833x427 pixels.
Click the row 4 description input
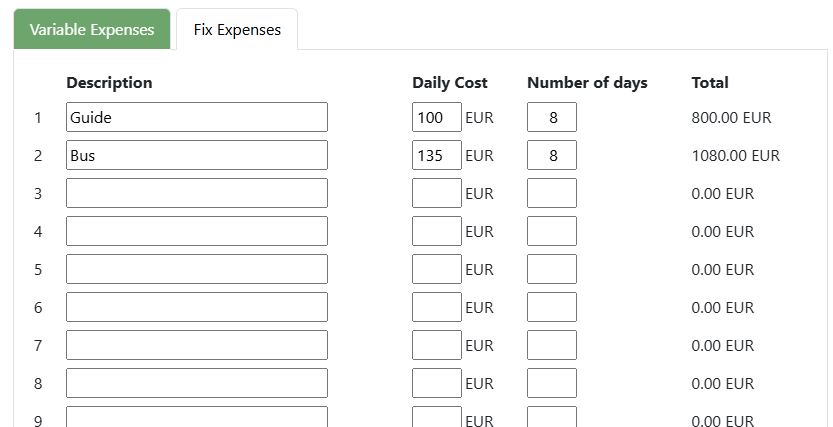click(x=196, y=231)
